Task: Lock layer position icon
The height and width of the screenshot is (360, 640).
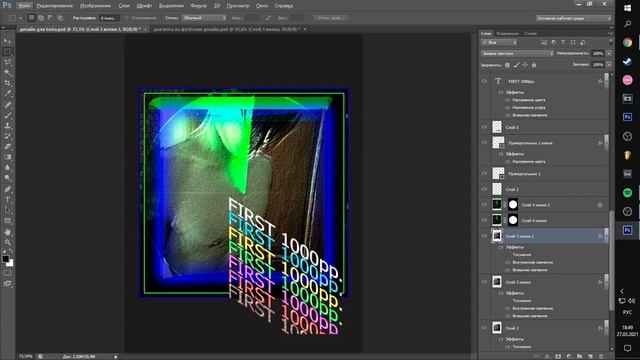Action: pos(525,65)
